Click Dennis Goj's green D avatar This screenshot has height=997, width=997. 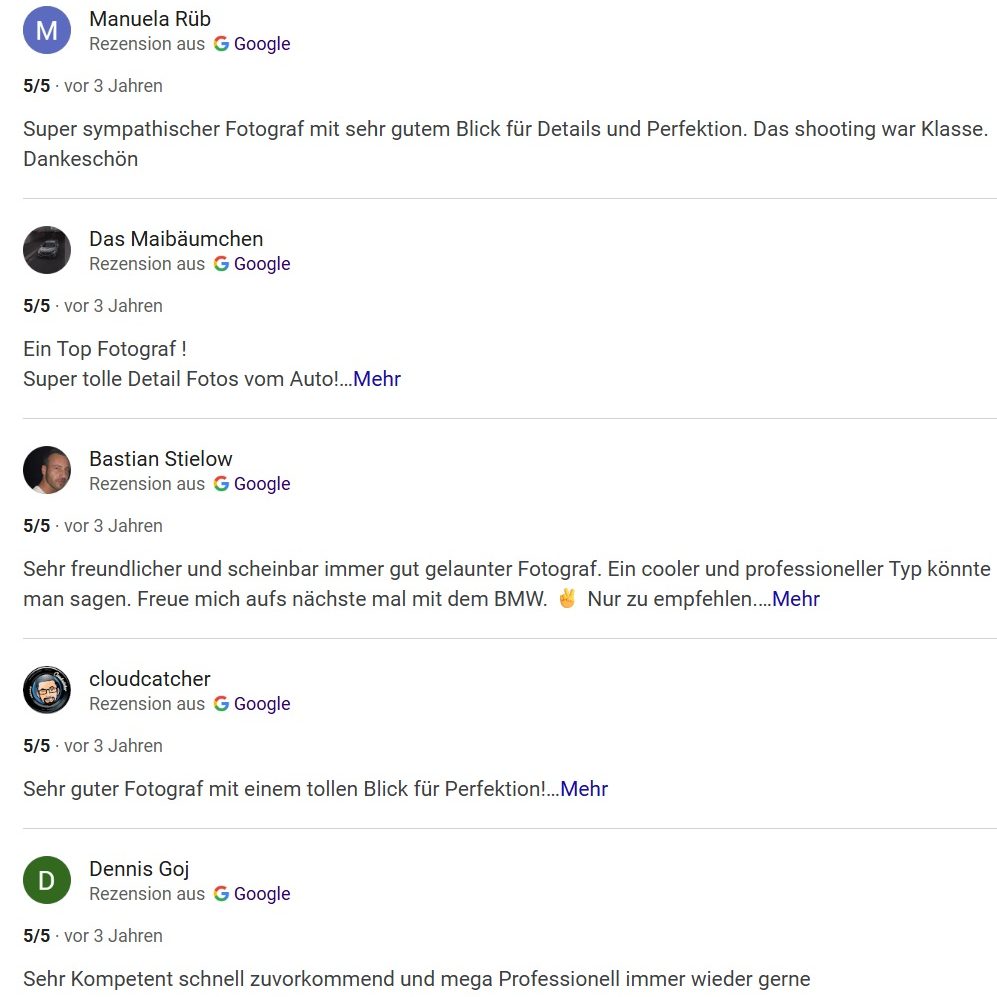pyautogui.click(x=47, y=880)
